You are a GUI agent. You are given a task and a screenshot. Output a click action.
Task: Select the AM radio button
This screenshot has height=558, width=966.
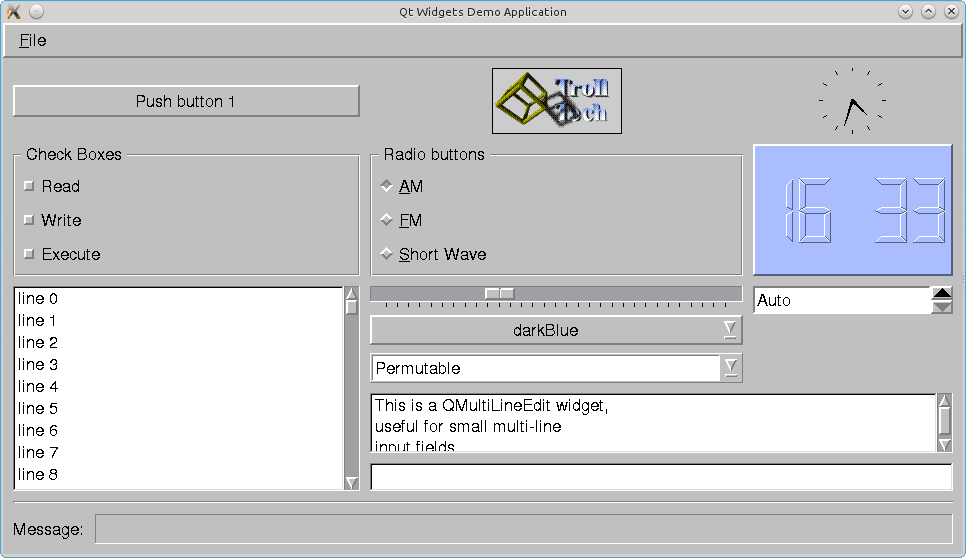[x=386, y=186]
